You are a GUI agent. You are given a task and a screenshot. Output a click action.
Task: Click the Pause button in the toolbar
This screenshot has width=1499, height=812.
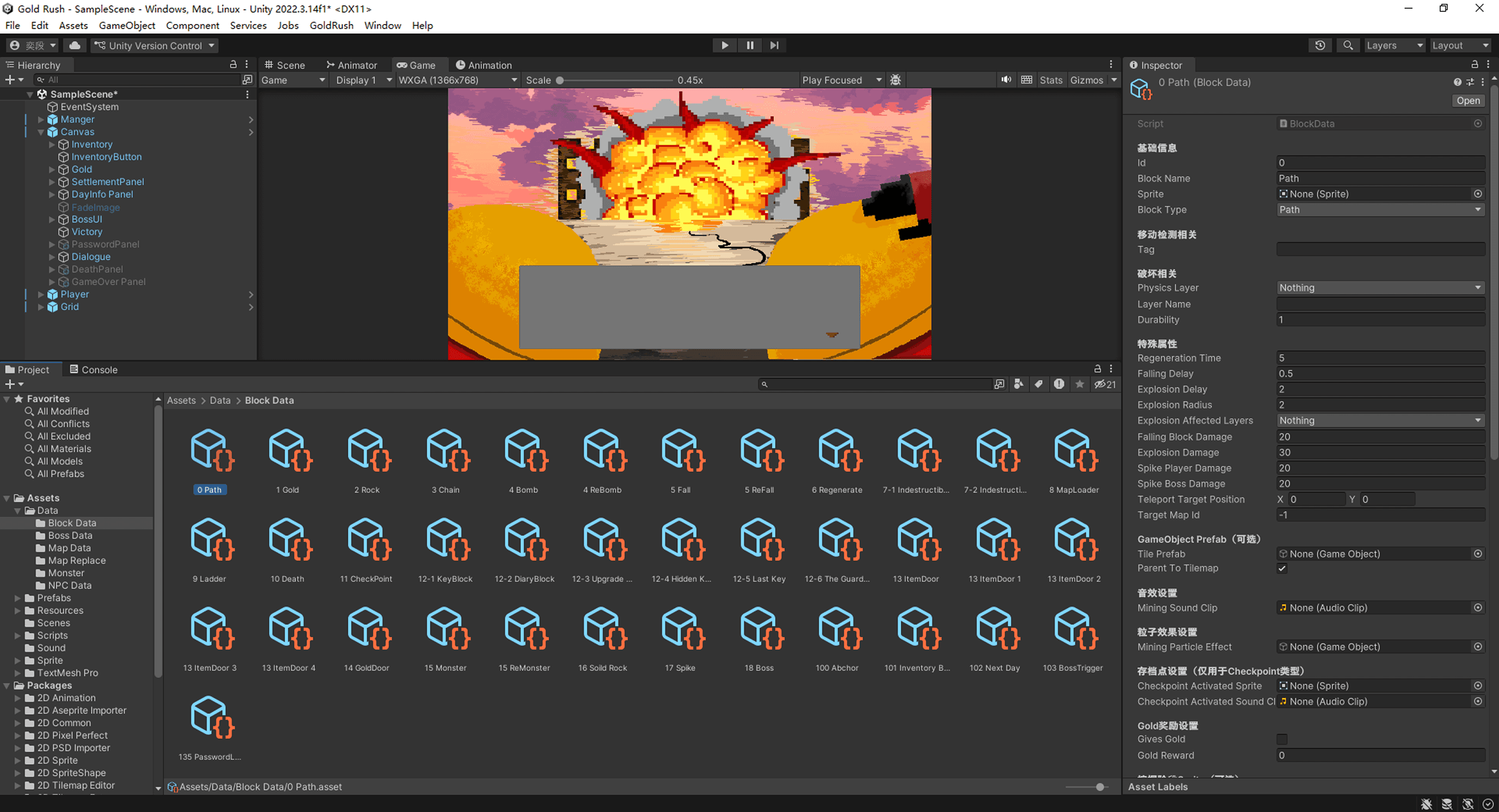click(749, 45)
